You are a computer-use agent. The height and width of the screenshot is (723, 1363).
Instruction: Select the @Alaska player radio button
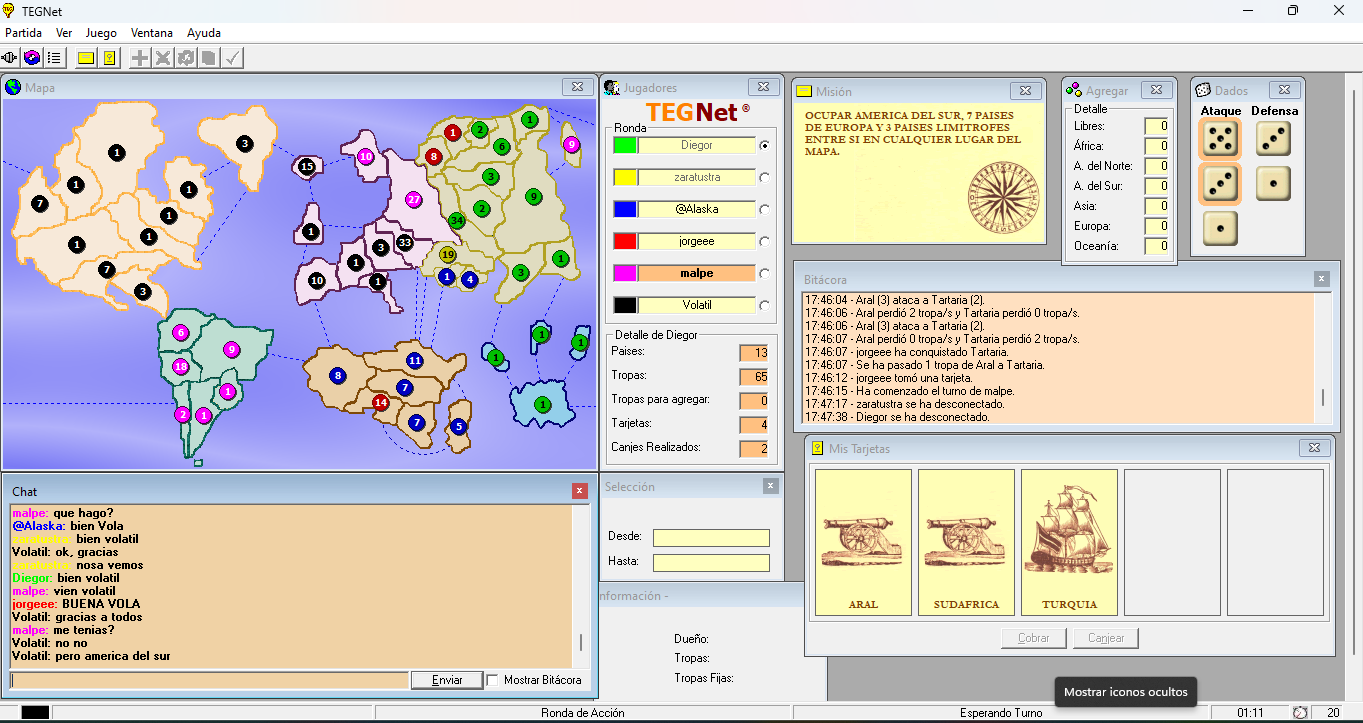pos(765,209)
